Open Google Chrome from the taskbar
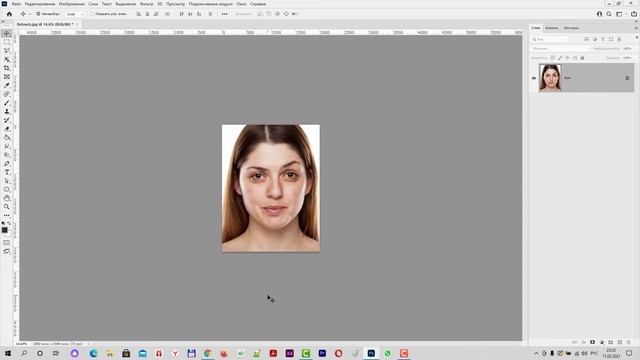Image resolution: width=640 pixels, height=360 pixels. tap(207, 353)
